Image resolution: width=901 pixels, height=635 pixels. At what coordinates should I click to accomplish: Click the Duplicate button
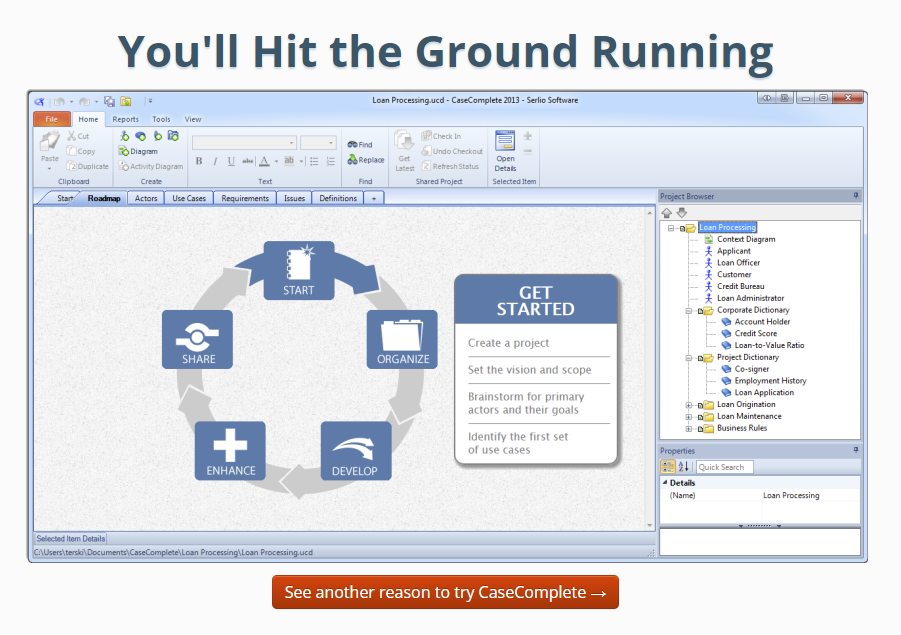(87, 166)
